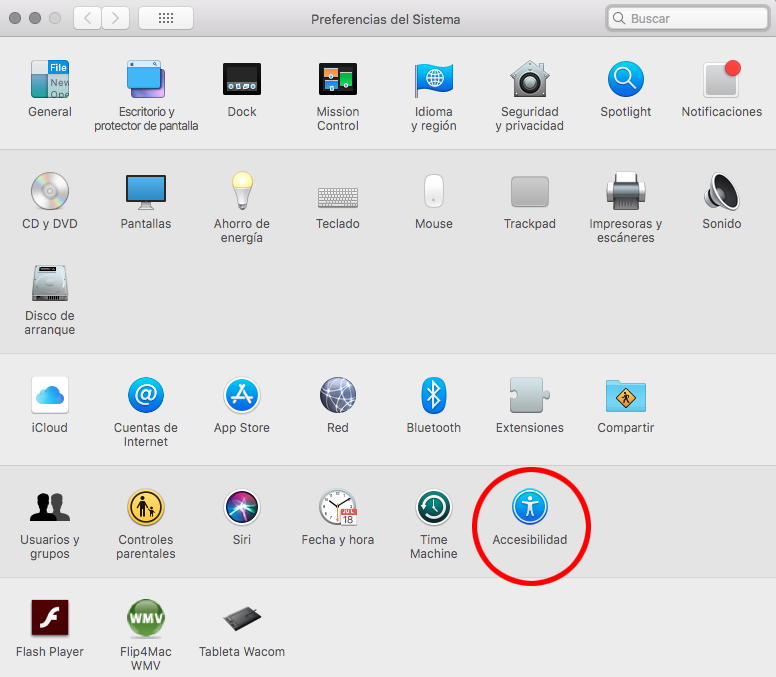The width and height of the screenshot is (776, 677).
Task: Open Tableta Wacom preferences
Action: click(242, 618)
